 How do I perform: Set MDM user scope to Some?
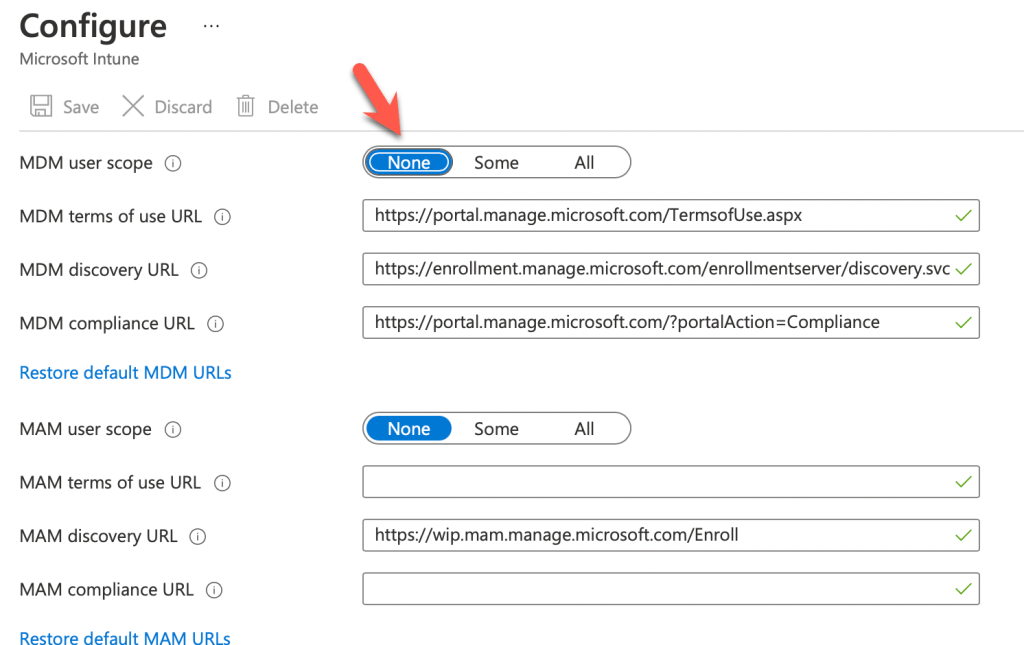point(496,163)
